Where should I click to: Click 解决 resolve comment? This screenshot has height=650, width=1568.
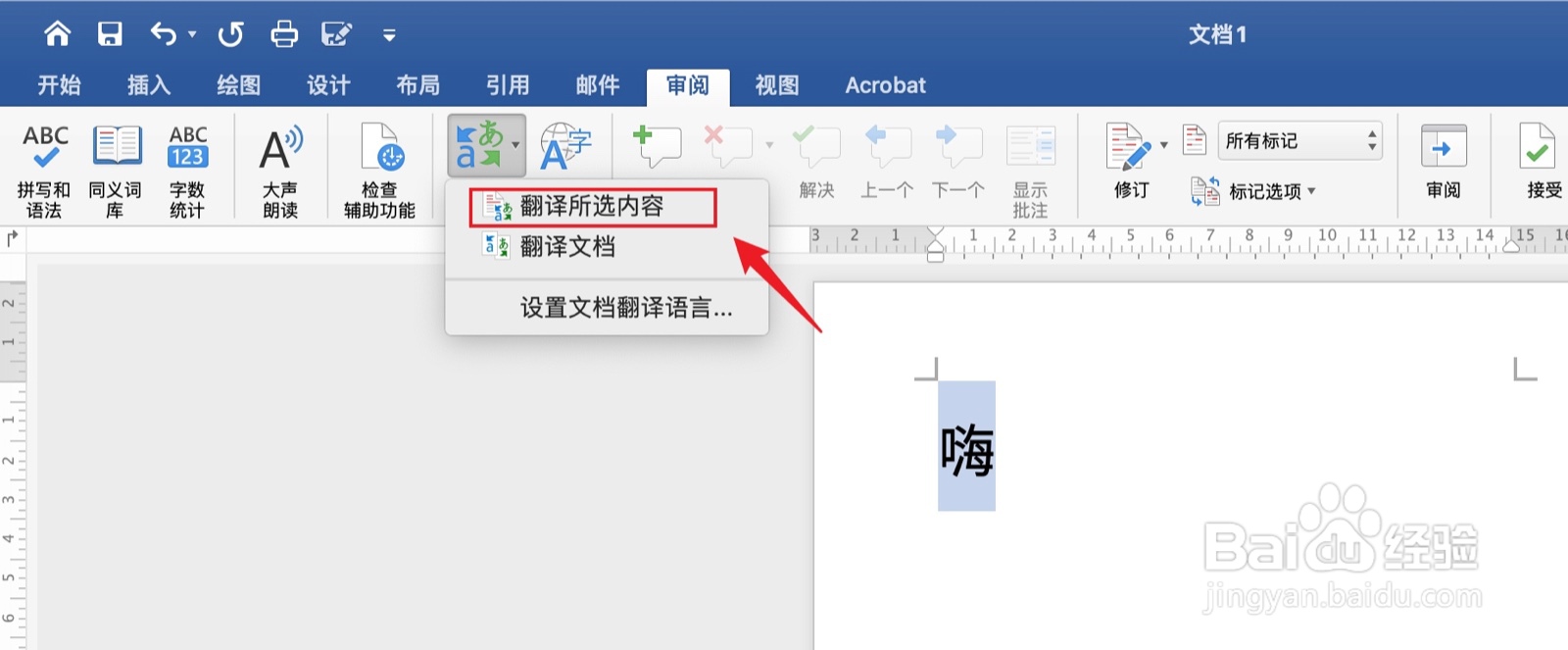click(816, 162)
